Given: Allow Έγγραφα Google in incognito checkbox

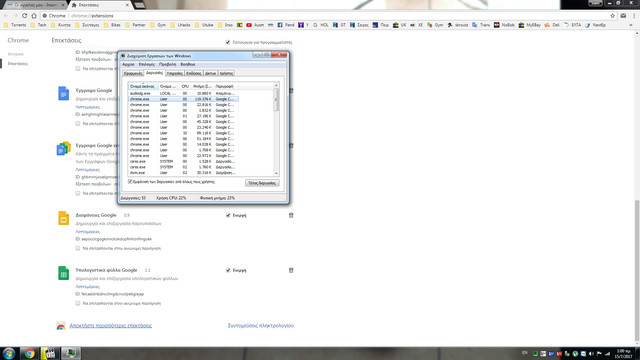Looking at the screenshot, I should 78,123.
